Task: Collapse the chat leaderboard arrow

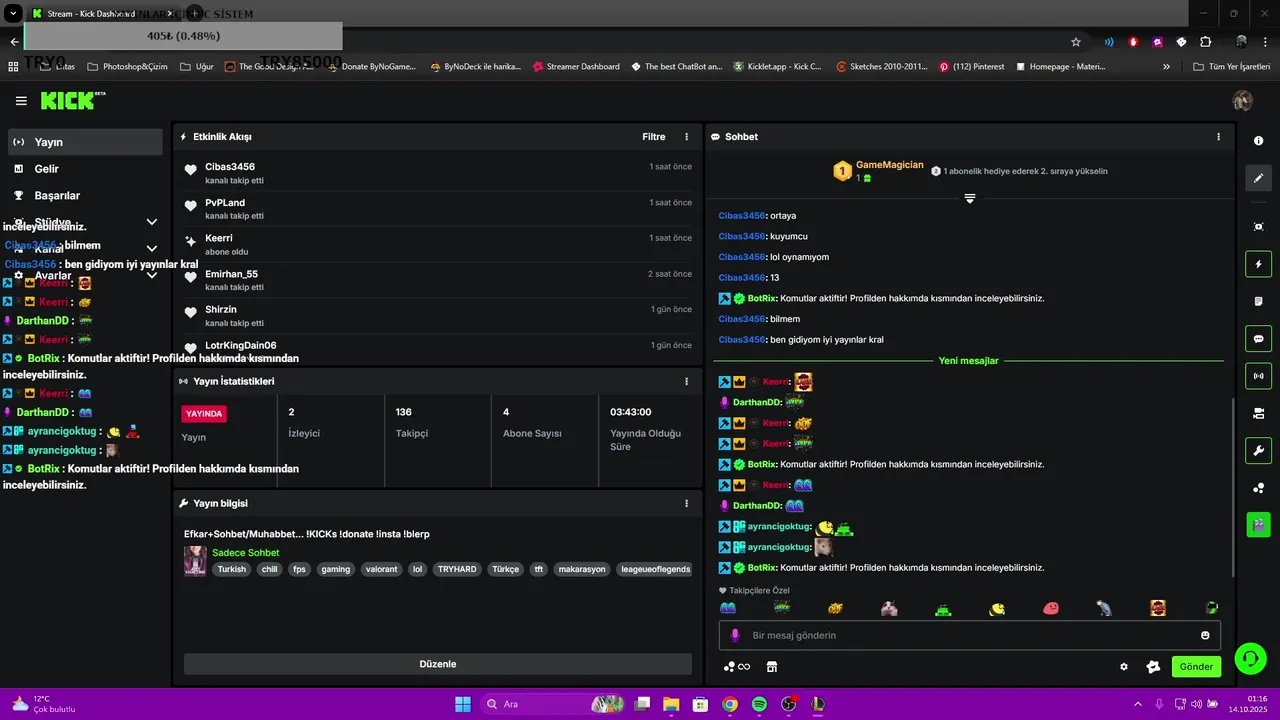Action: pos(969,198)
